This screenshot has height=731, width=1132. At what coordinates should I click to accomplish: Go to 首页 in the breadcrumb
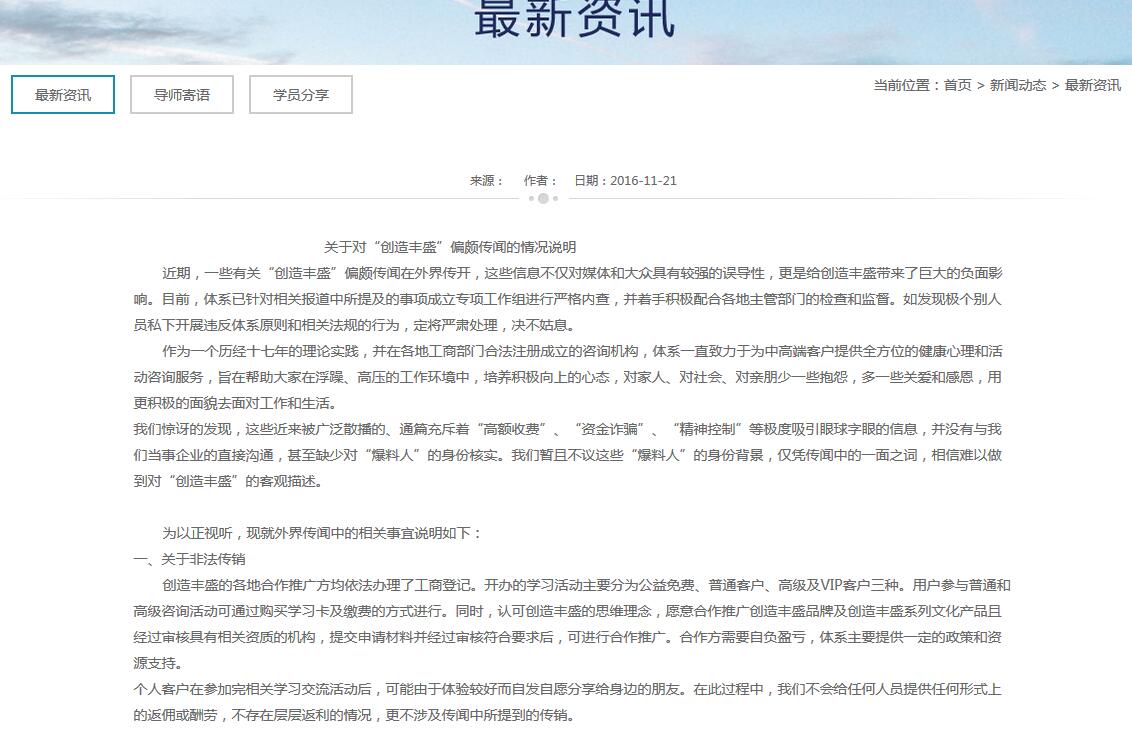[x=958, y=85]
